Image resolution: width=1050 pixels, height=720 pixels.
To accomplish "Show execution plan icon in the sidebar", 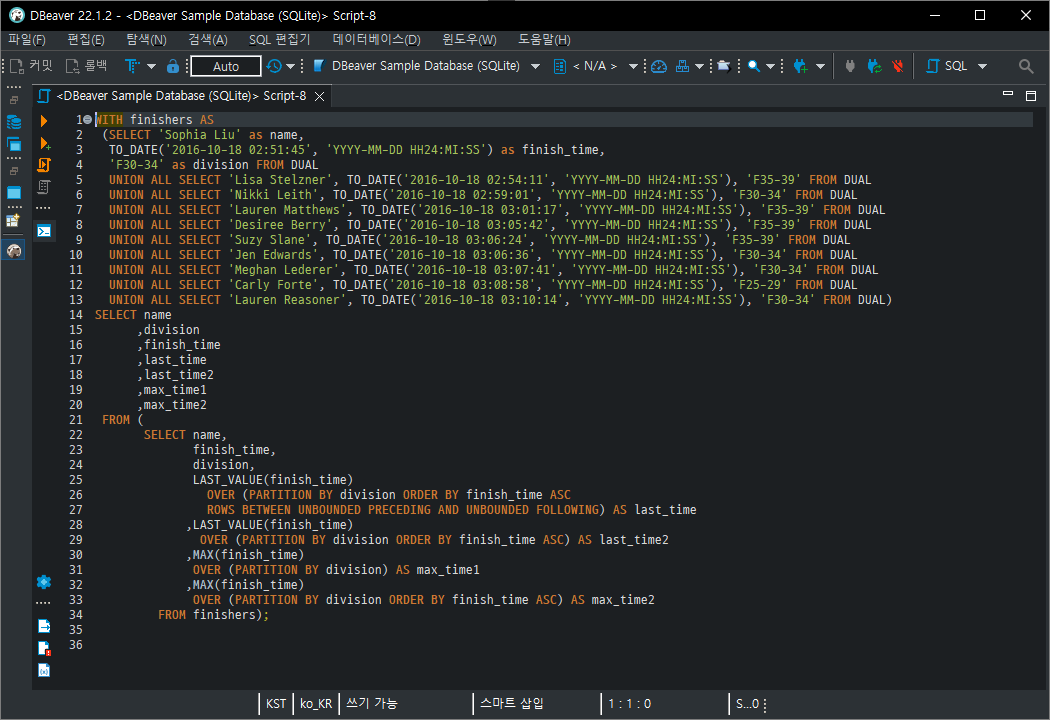I will click(x=44, y=187).
